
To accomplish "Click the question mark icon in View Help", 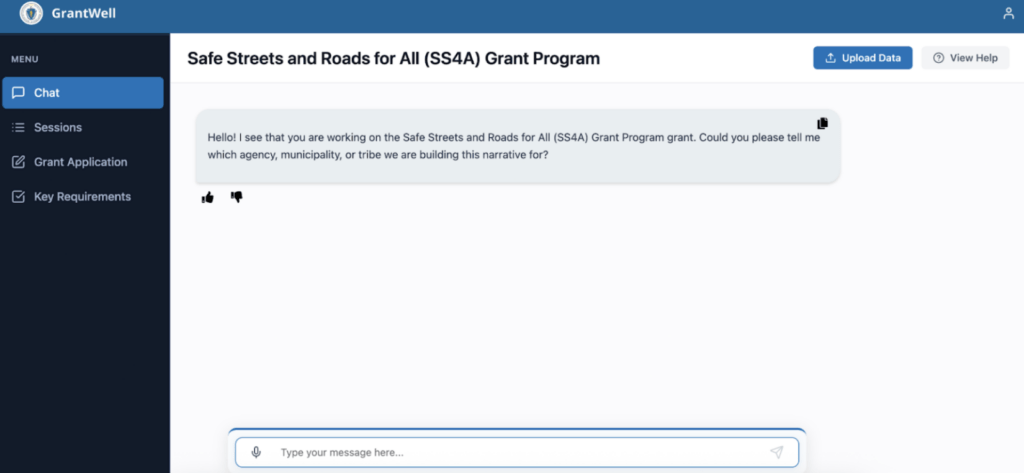I will click(x=938, y=57).
